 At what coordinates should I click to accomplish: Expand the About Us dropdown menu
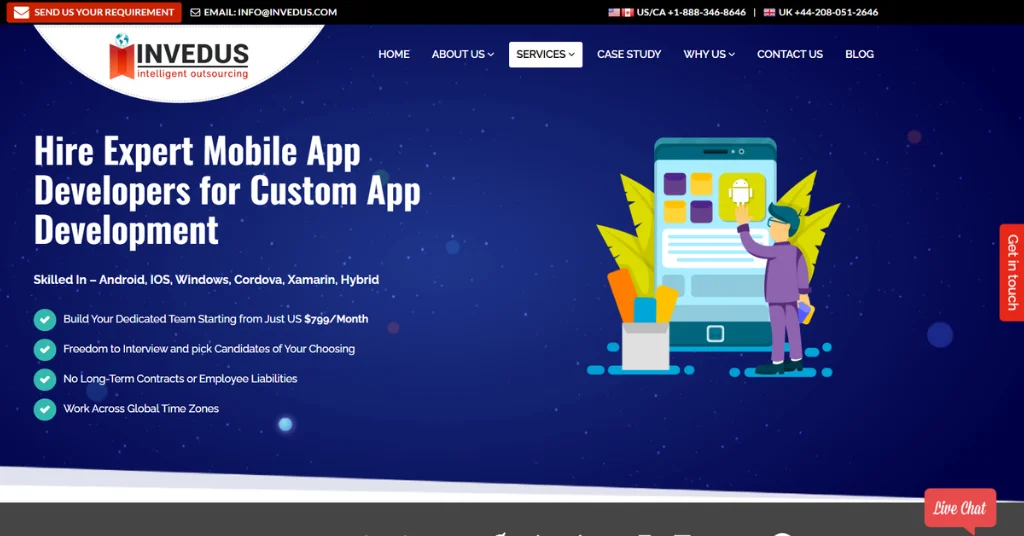462,54
